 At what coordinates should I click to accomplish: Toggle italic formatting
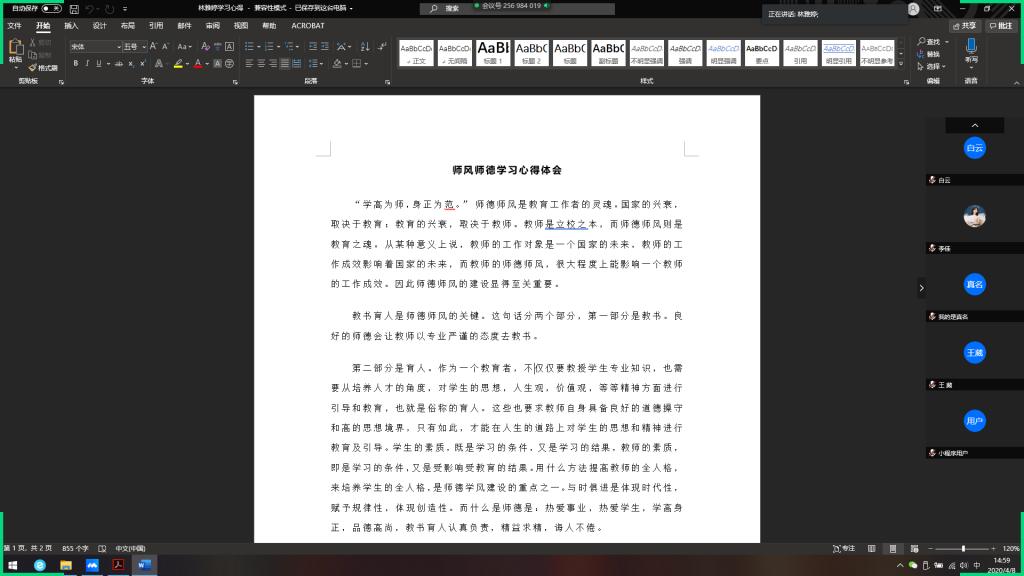coord(87,64)
